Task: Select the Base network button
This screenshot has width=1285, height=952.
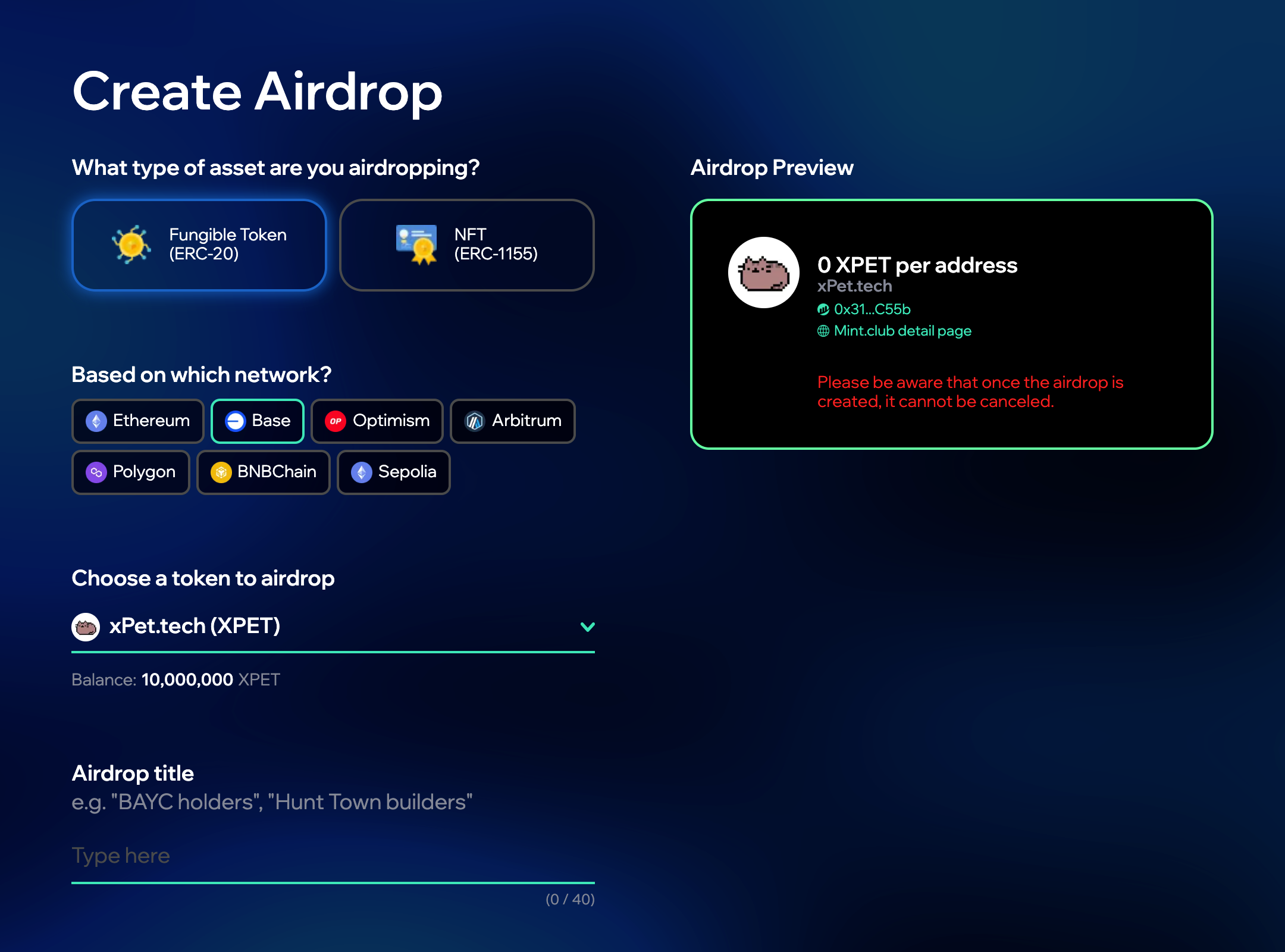Action: 258,421
